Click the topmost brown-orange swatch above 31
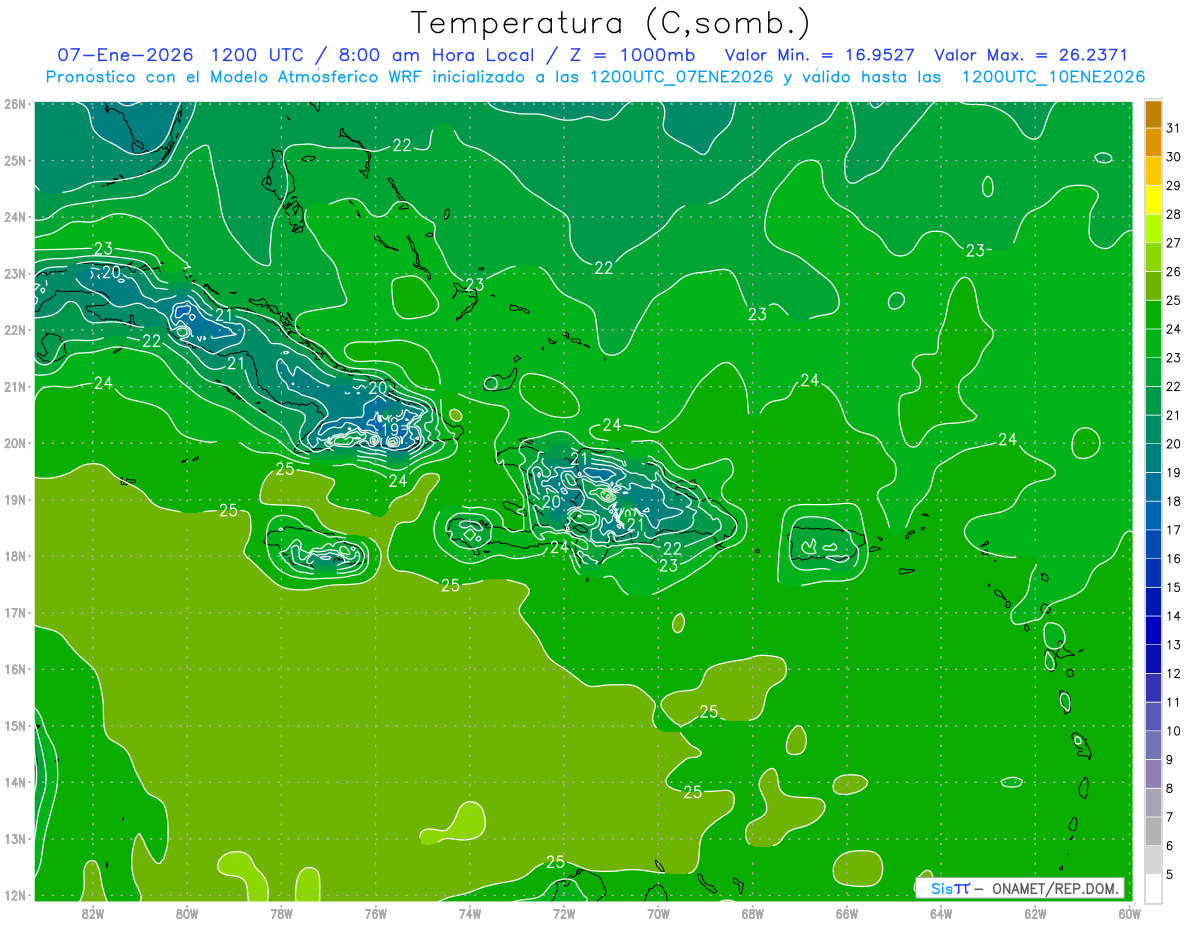This screenshot has height=927, width=1200. [1153, 115]
